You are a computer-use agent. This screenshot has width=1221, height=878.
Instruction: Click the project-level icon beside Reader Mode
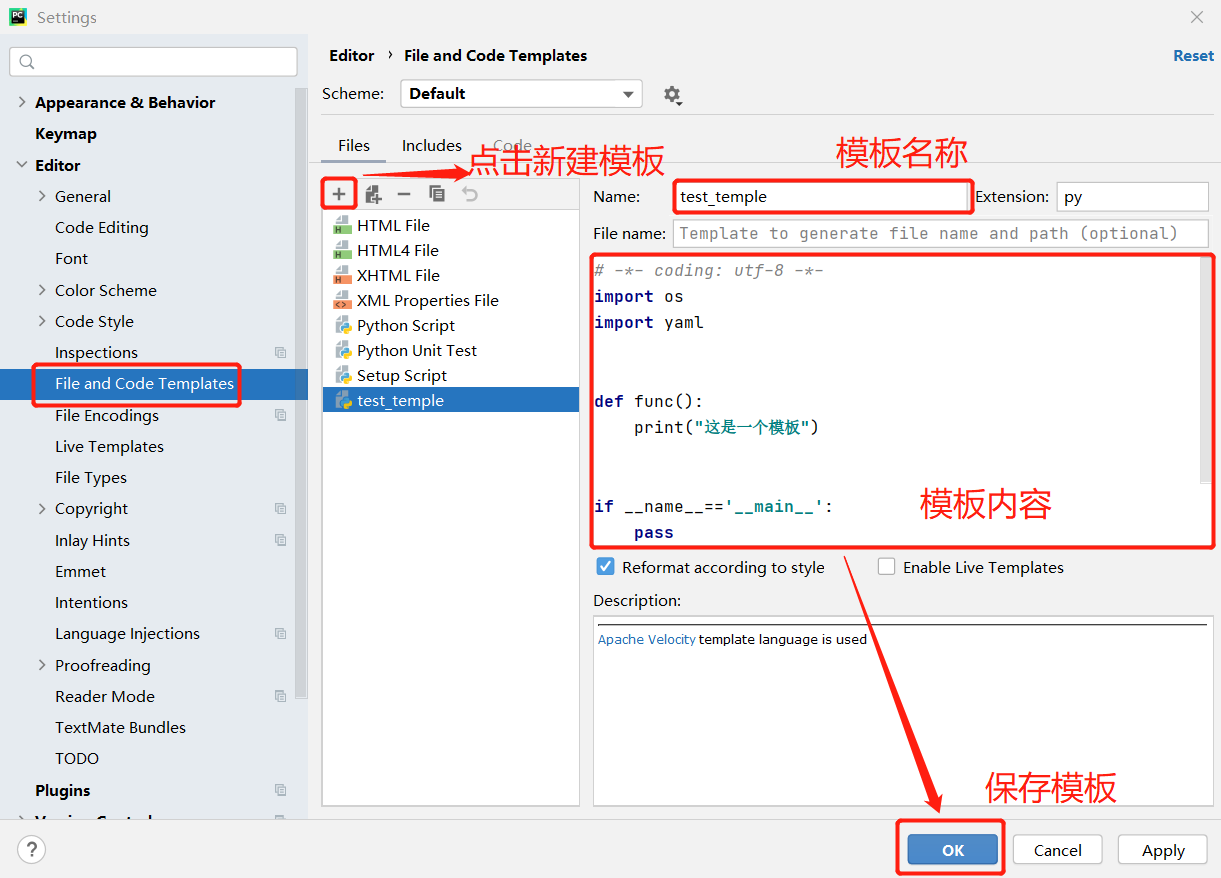[x=280, y=696]
